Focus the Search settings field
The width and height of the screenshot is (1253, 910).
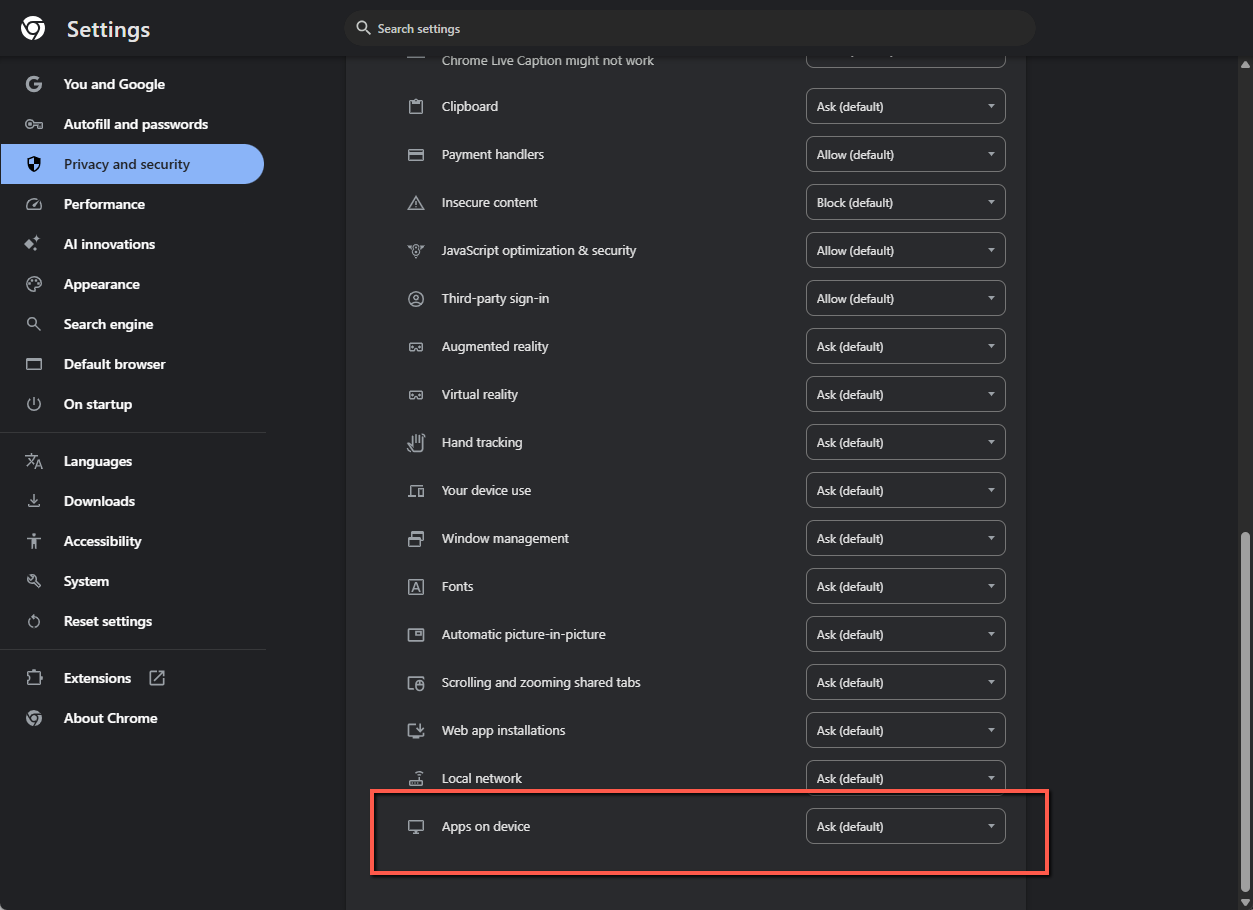690,29
